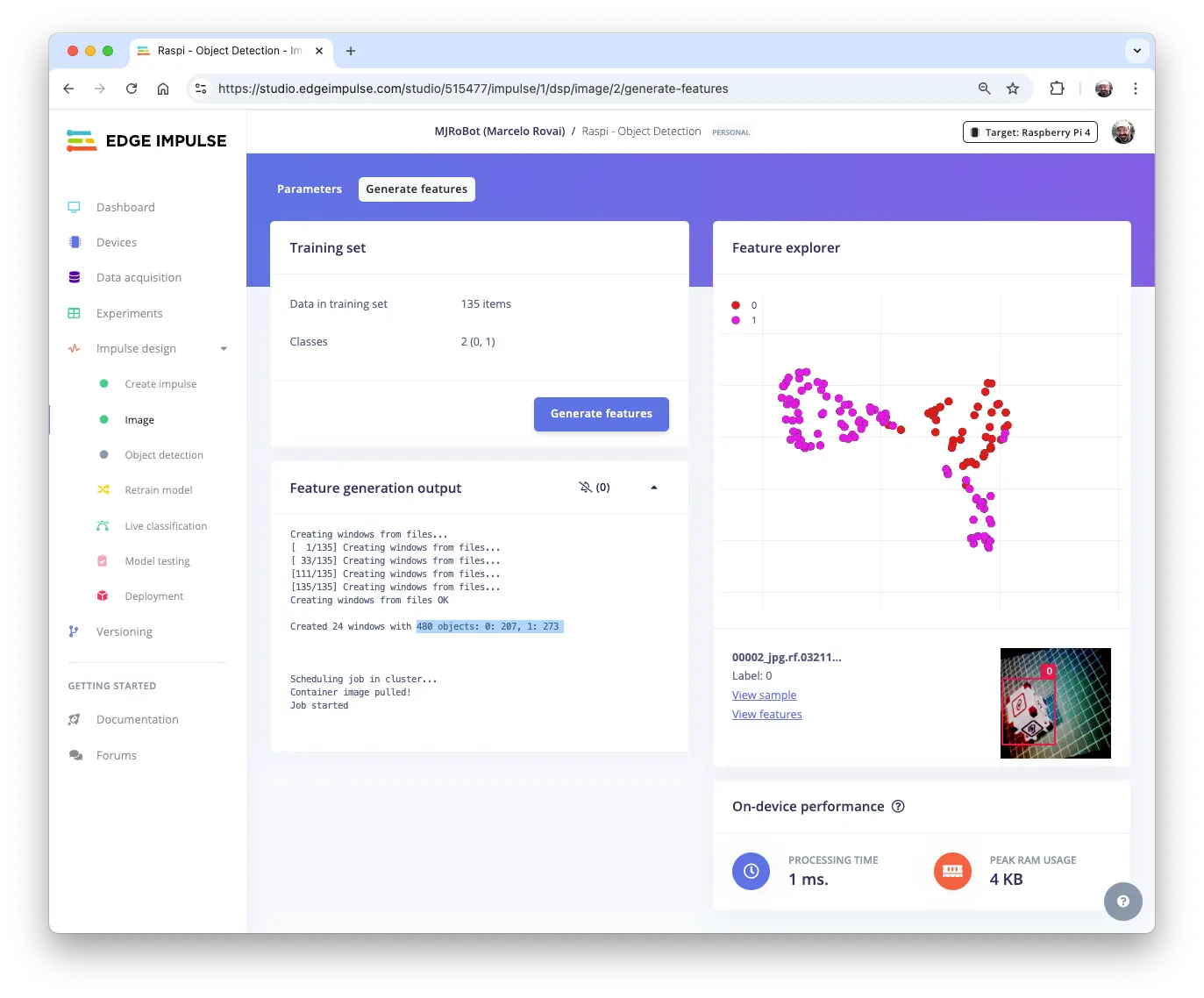Select Object detection in the sidebar
This screenshot has width=1204, height=998.
pos(164,455)
